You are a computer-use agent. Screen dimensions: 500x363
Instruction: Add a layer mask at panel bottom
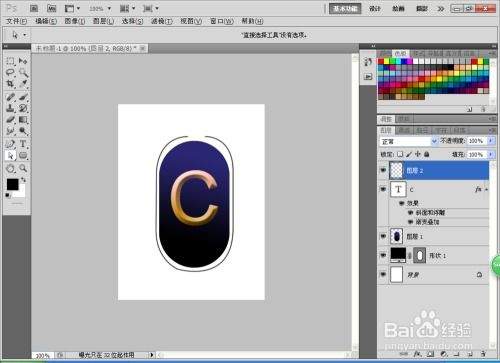(430, 354)
